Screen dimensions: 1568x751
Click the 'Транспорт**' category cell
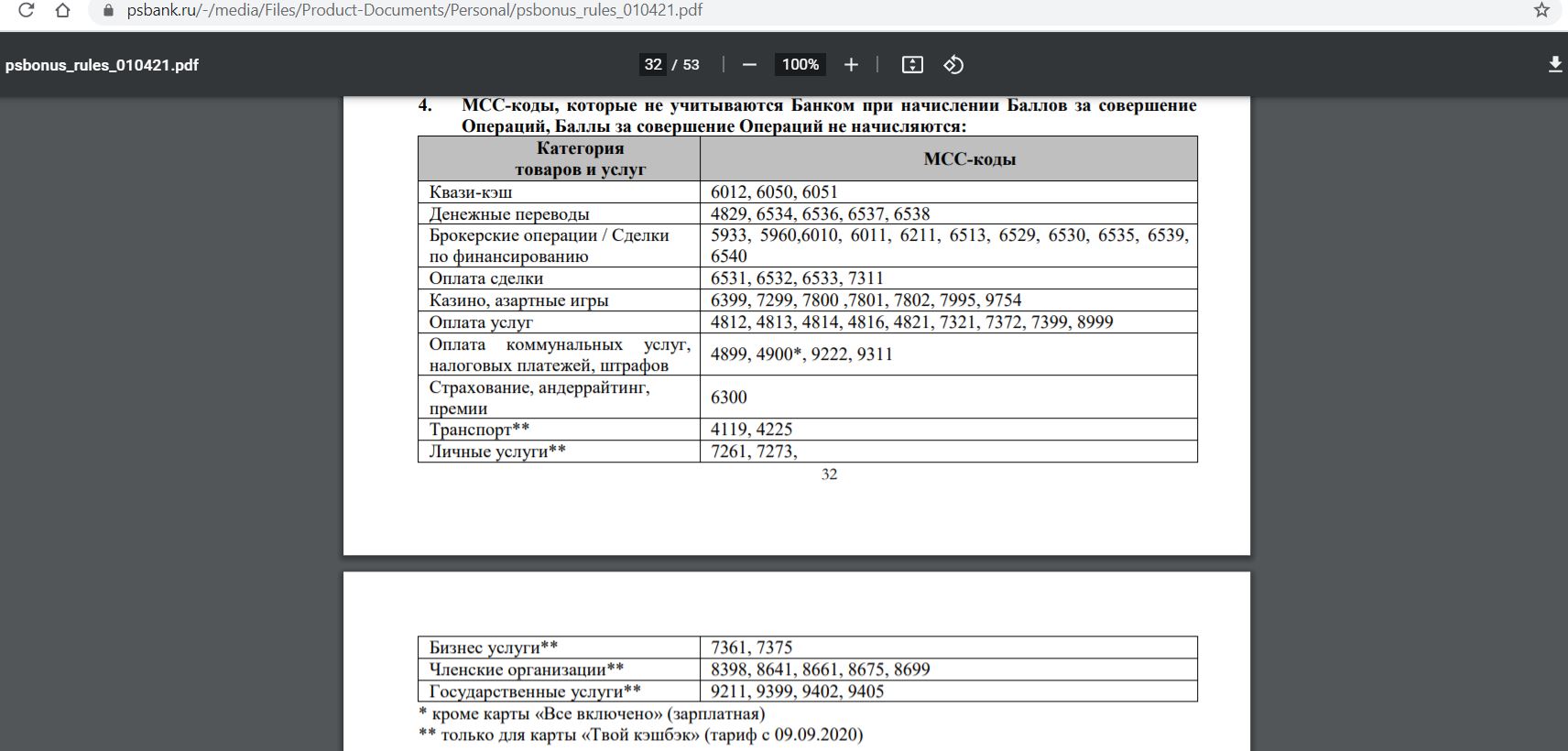(x=479, y=430)
